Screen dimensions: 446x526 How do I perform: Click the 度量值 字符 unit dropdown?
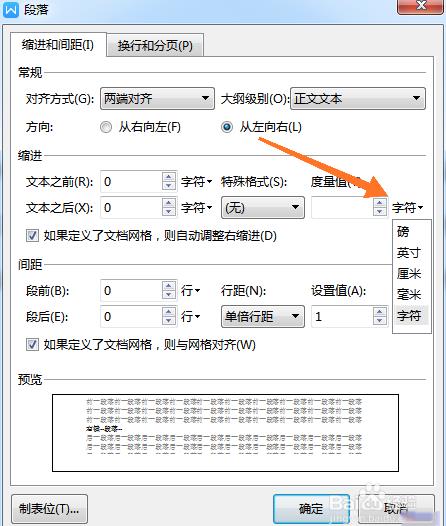[x=407, y=208]
